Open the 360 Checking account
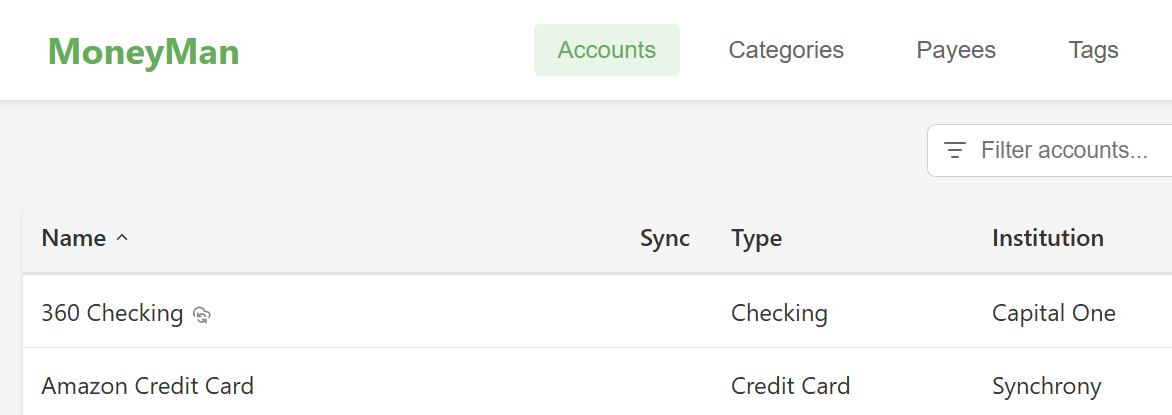Screen dimensions: 1172x415 pyautogui.click(x=112, y=313)
